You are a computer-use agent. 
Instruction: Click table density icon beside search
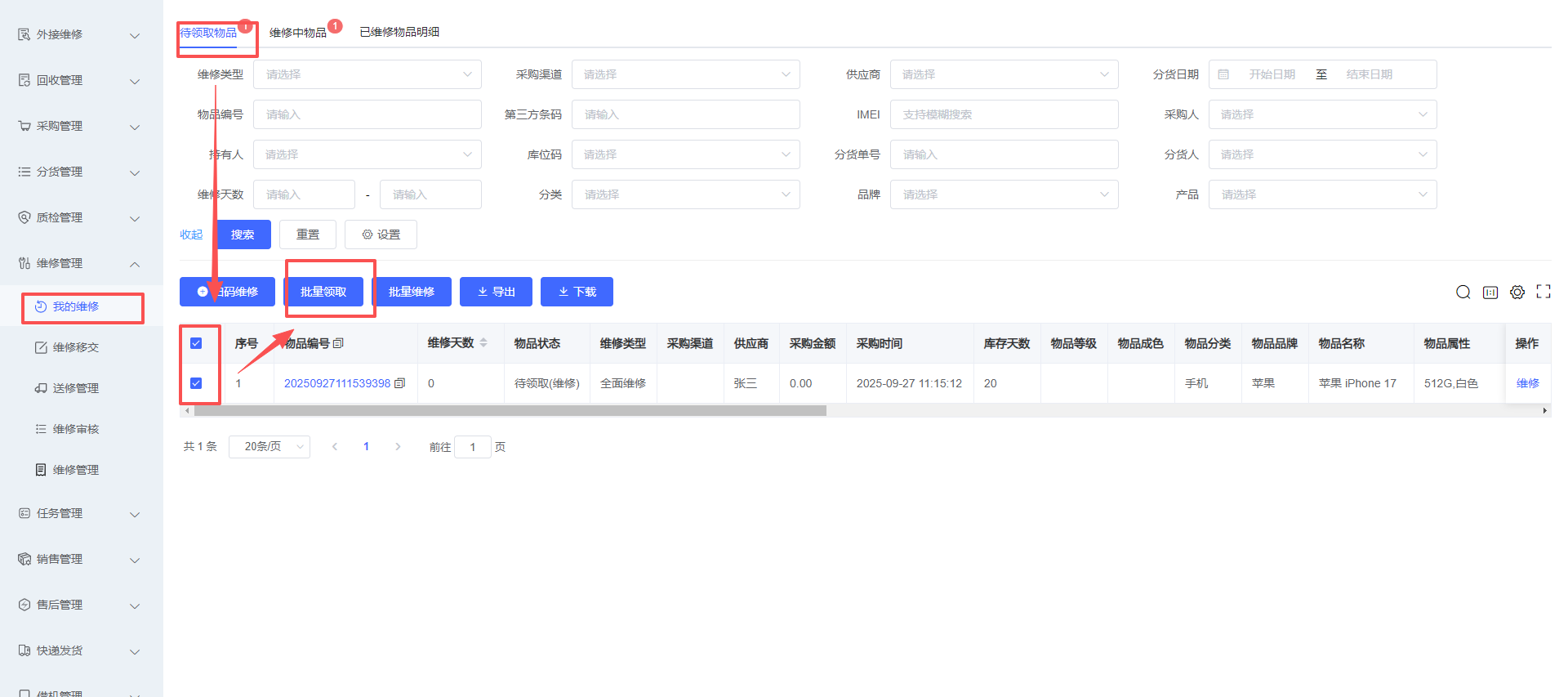1490,293
